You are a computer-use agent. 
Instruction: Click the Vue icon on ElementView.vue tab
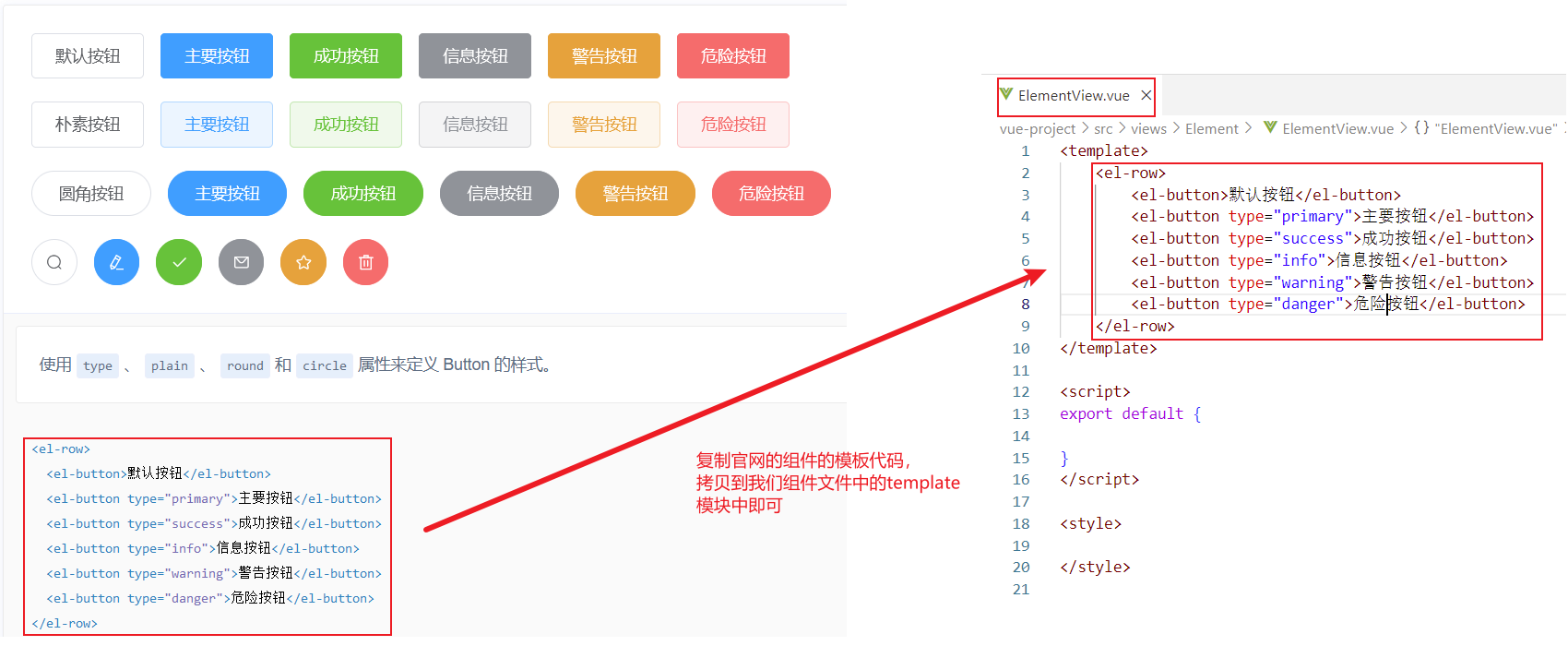click(1006, 95)
